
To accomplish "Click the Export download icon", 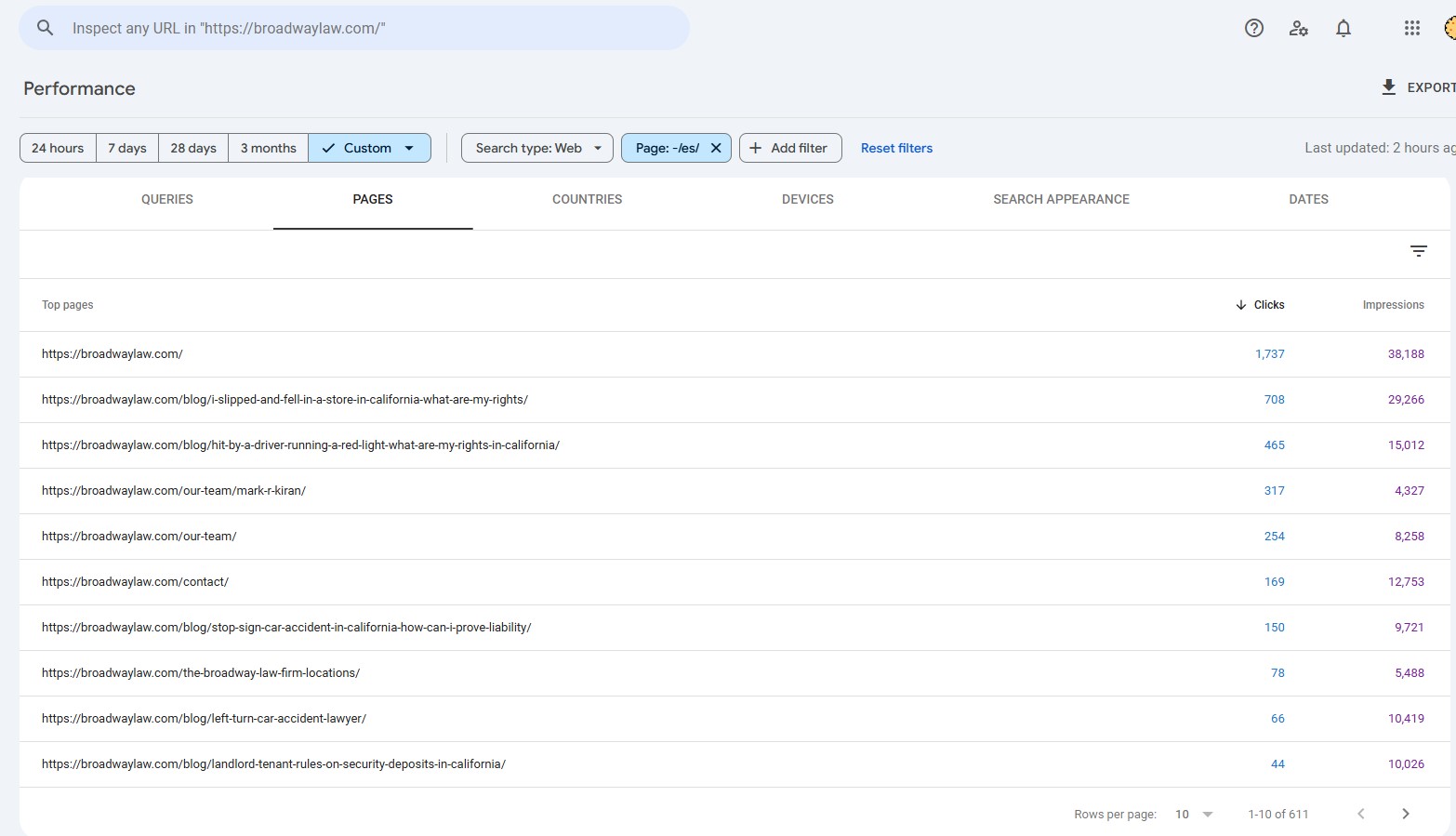I will point(1388,87).
